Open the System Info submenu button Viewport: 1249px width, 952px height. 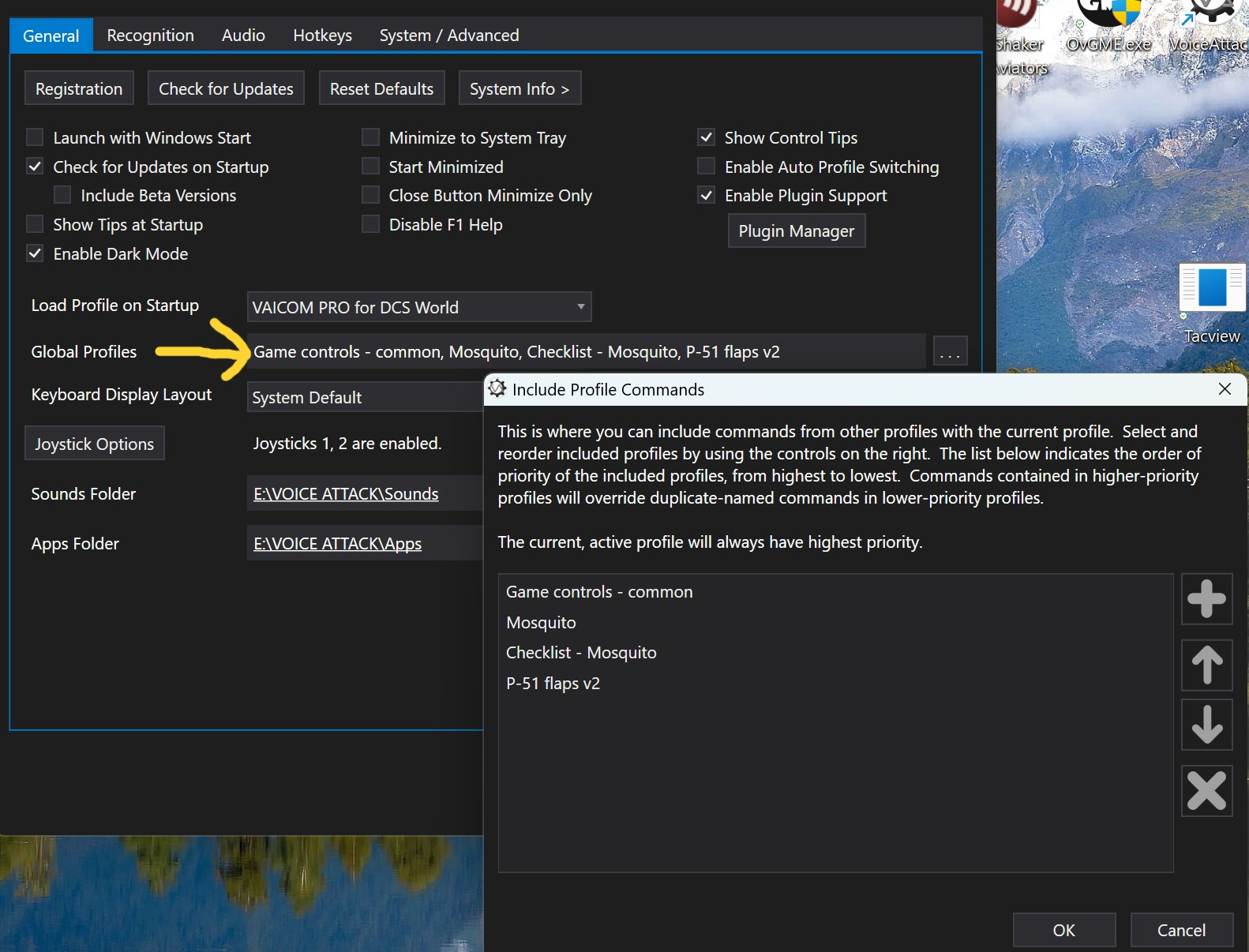tap(519, 88)
